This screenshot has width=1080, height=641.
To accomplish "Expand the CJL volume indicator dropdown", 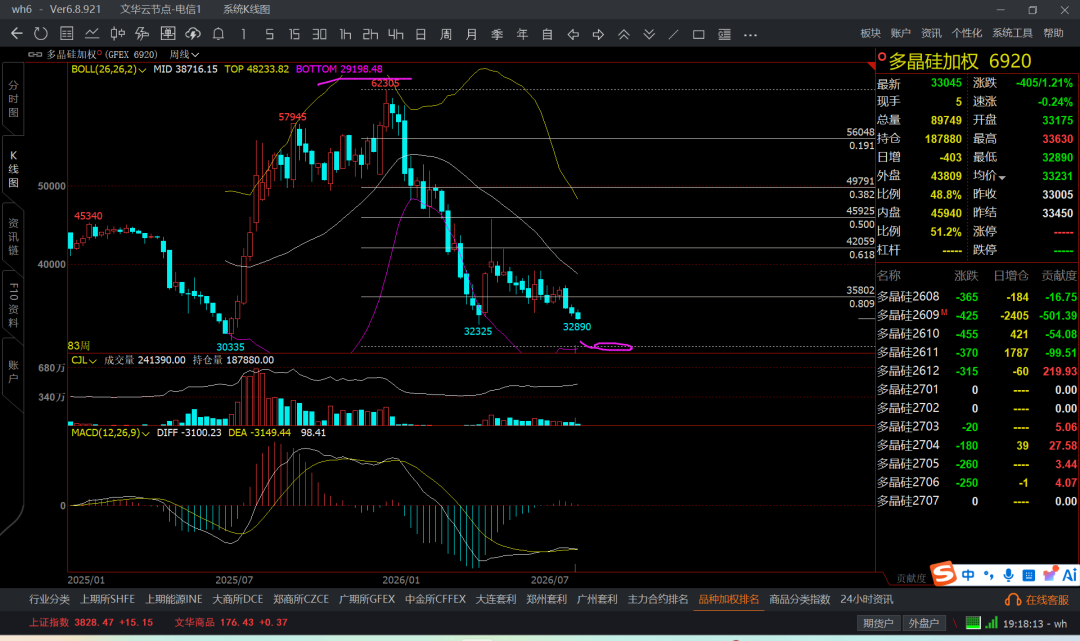I will [x=84, y=360].
